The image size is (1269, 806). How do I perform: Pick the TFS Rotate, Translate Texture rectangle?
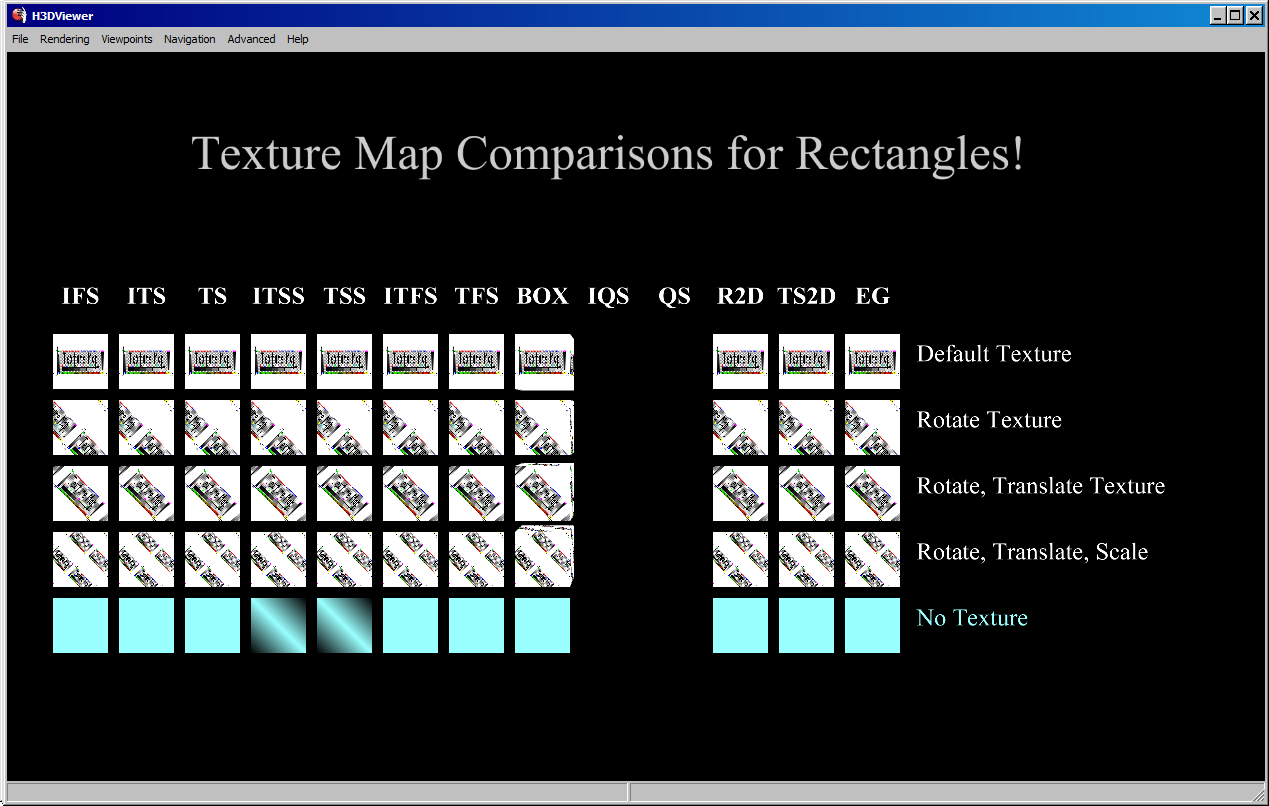click(x=476, y=493)
